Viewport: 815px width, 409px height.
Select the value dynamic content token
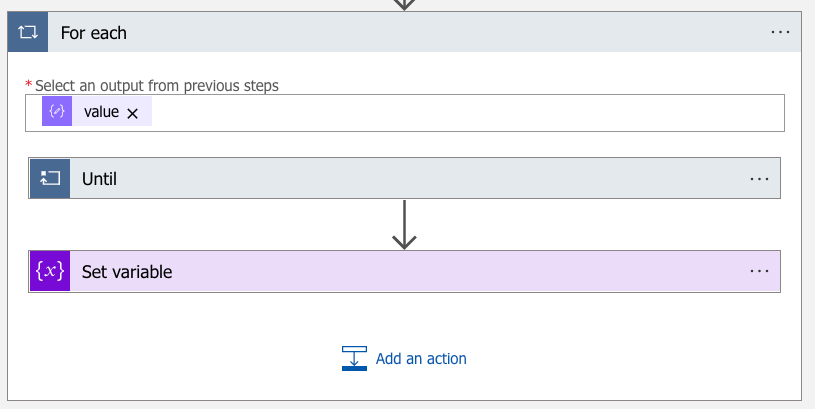click(101, 112)
